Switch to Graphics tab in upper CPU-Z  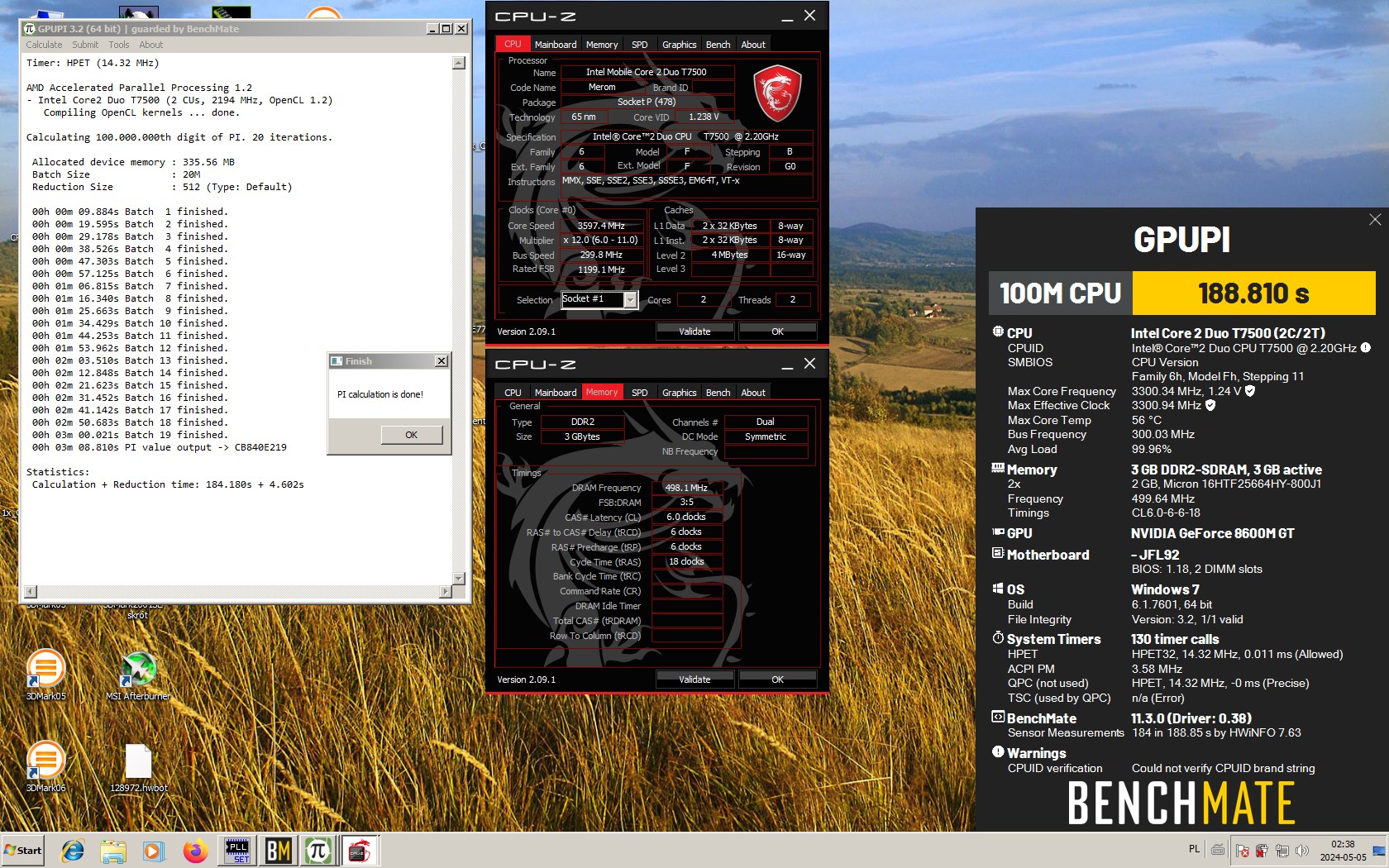coord(680,45)
